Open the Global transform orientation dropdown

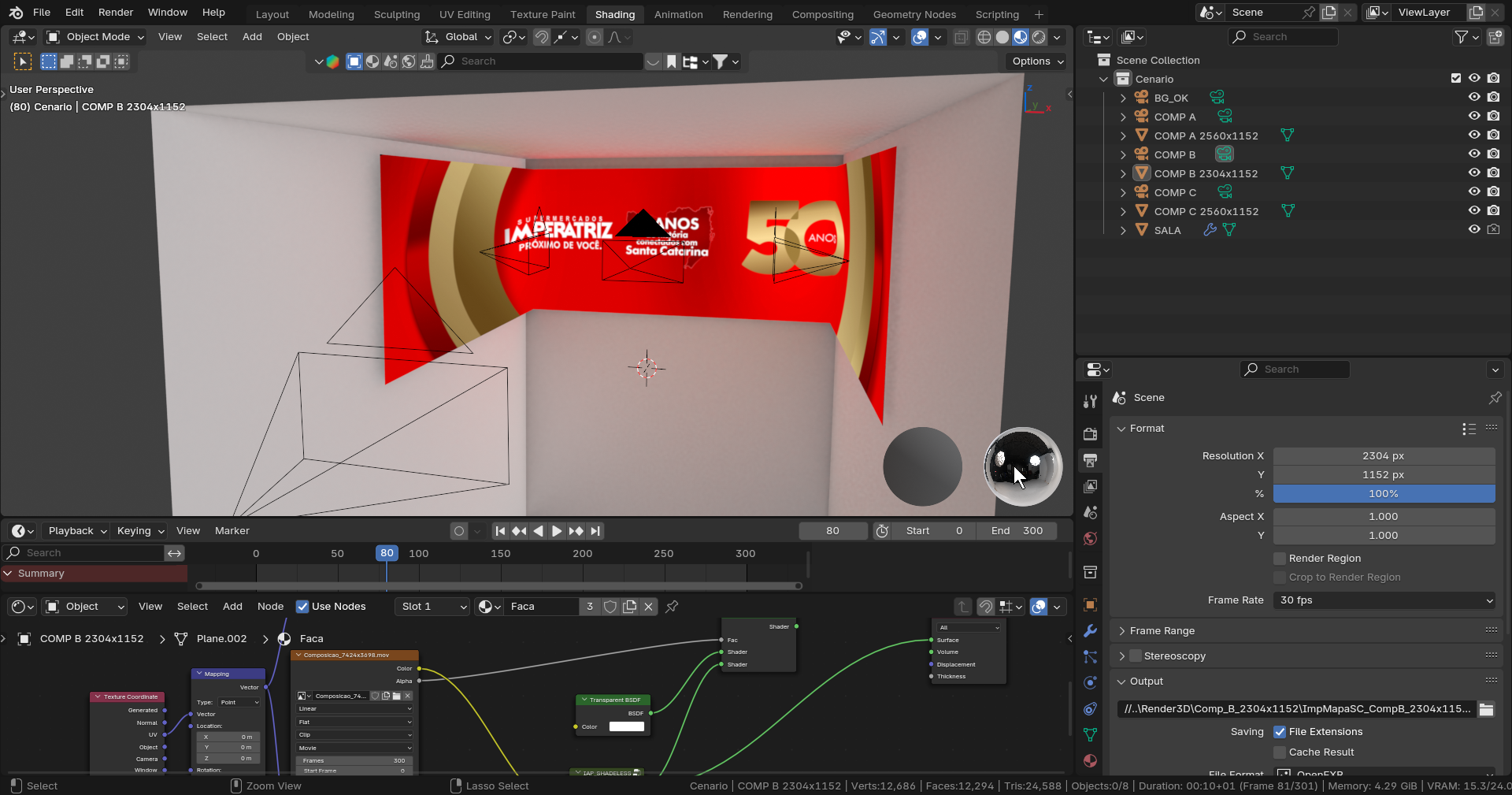tap(458, 37)
